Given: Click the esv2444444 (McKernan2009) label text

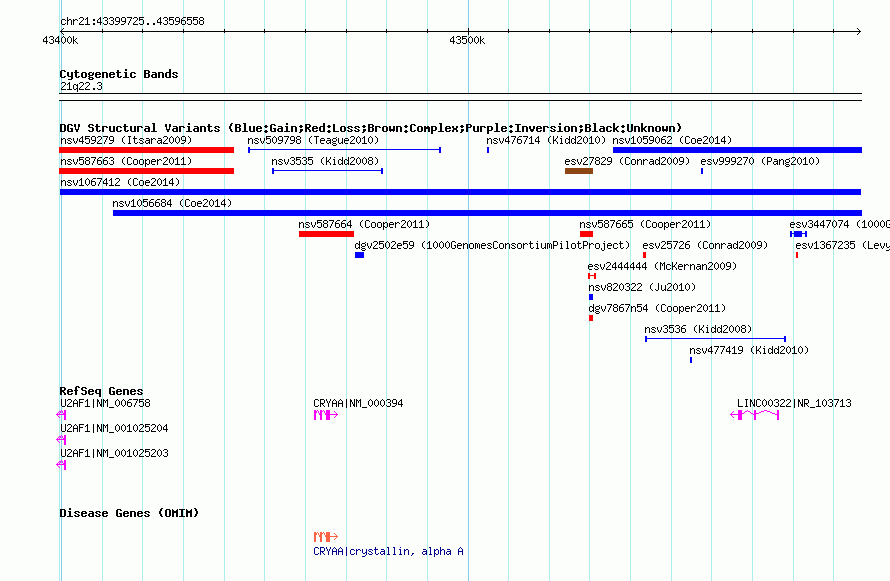Looking at the screenshot, I should coord(662,266).
